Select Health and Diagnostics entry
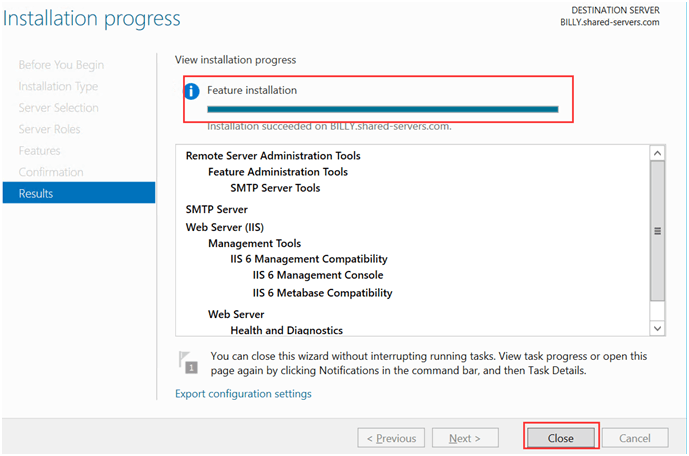 286,330
